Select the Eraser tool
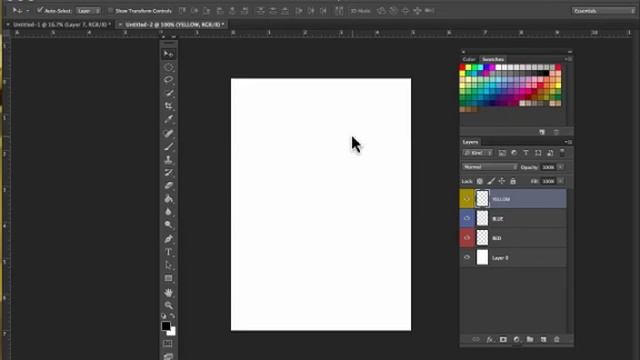 pyautogui.click(x=168, y=185)
